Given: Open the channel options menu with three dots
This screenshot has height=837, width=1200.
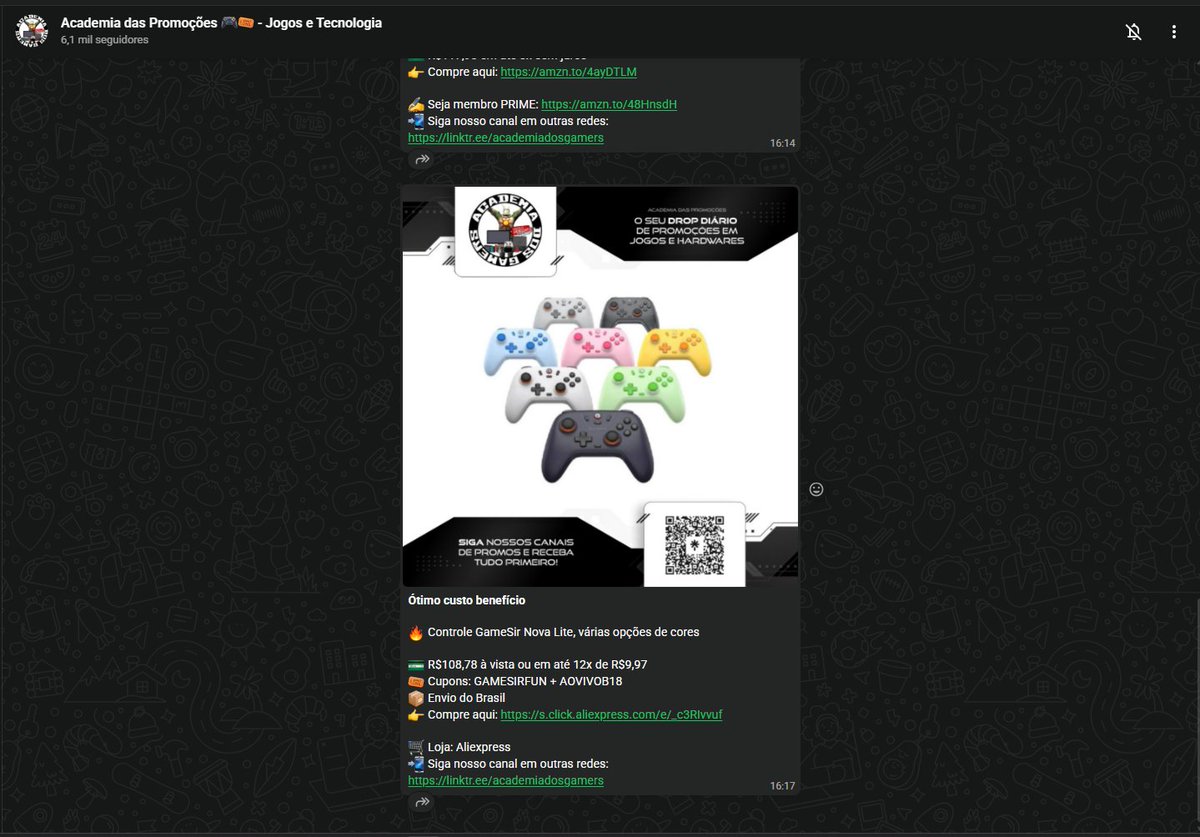Looking at the screenshot, I should (1174, 32).
